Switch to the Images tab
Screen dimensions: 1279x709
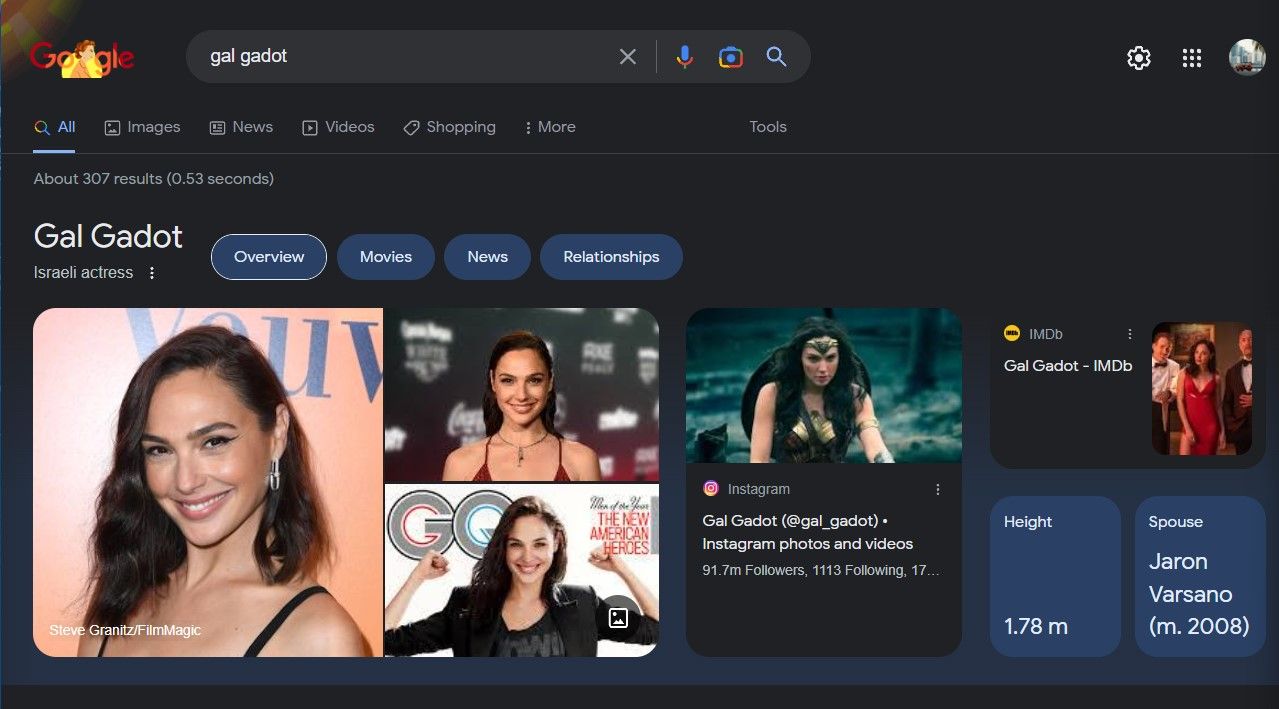(x=143, y=127)
